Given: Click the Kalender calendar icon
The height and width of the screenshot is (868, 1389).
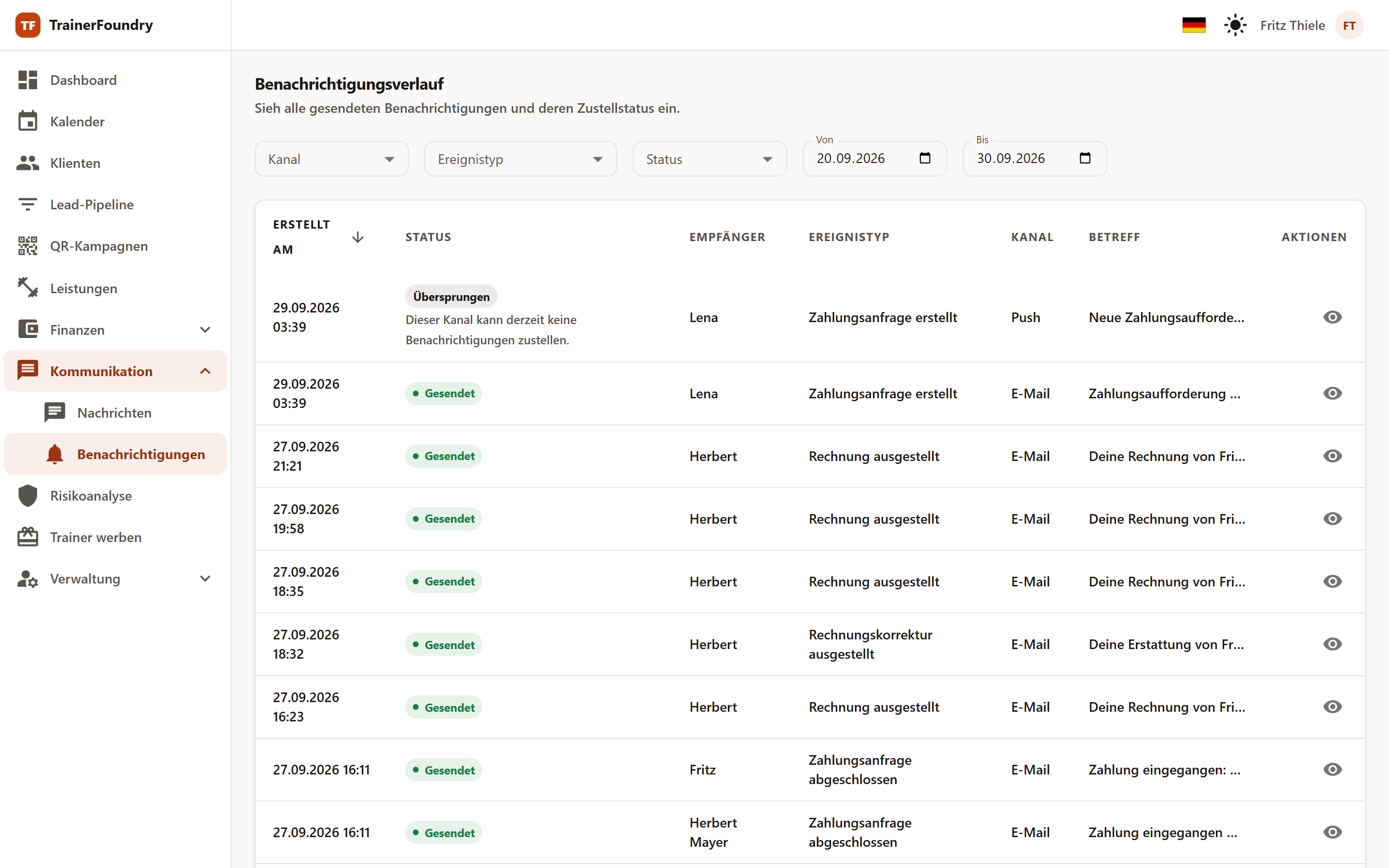Looking at the screenshot, I should pyautogui.click(x=27, y=121).
